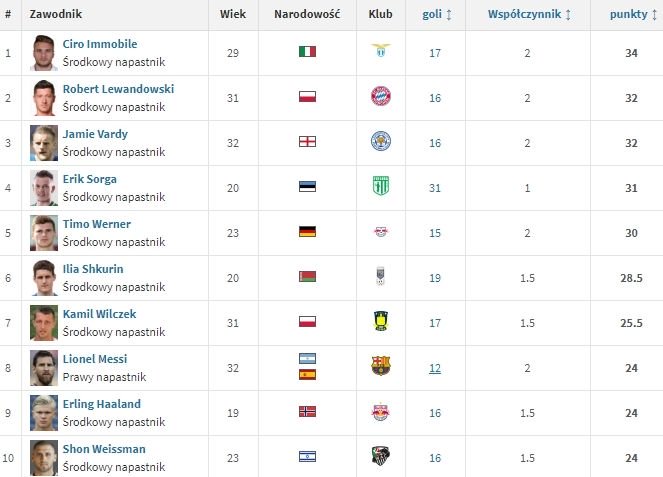This screenshot has width=663, height=477.
Task: Click Kamil Wilczek's player photo
Action: tap(44, 322)
